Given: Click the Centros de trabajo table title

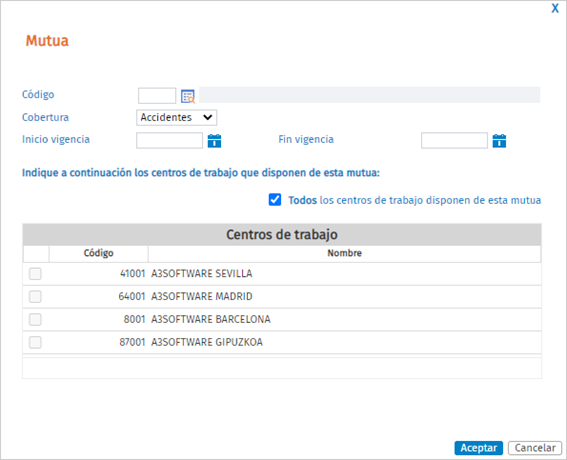Looking at the screenshot, I should coord(282,235).
